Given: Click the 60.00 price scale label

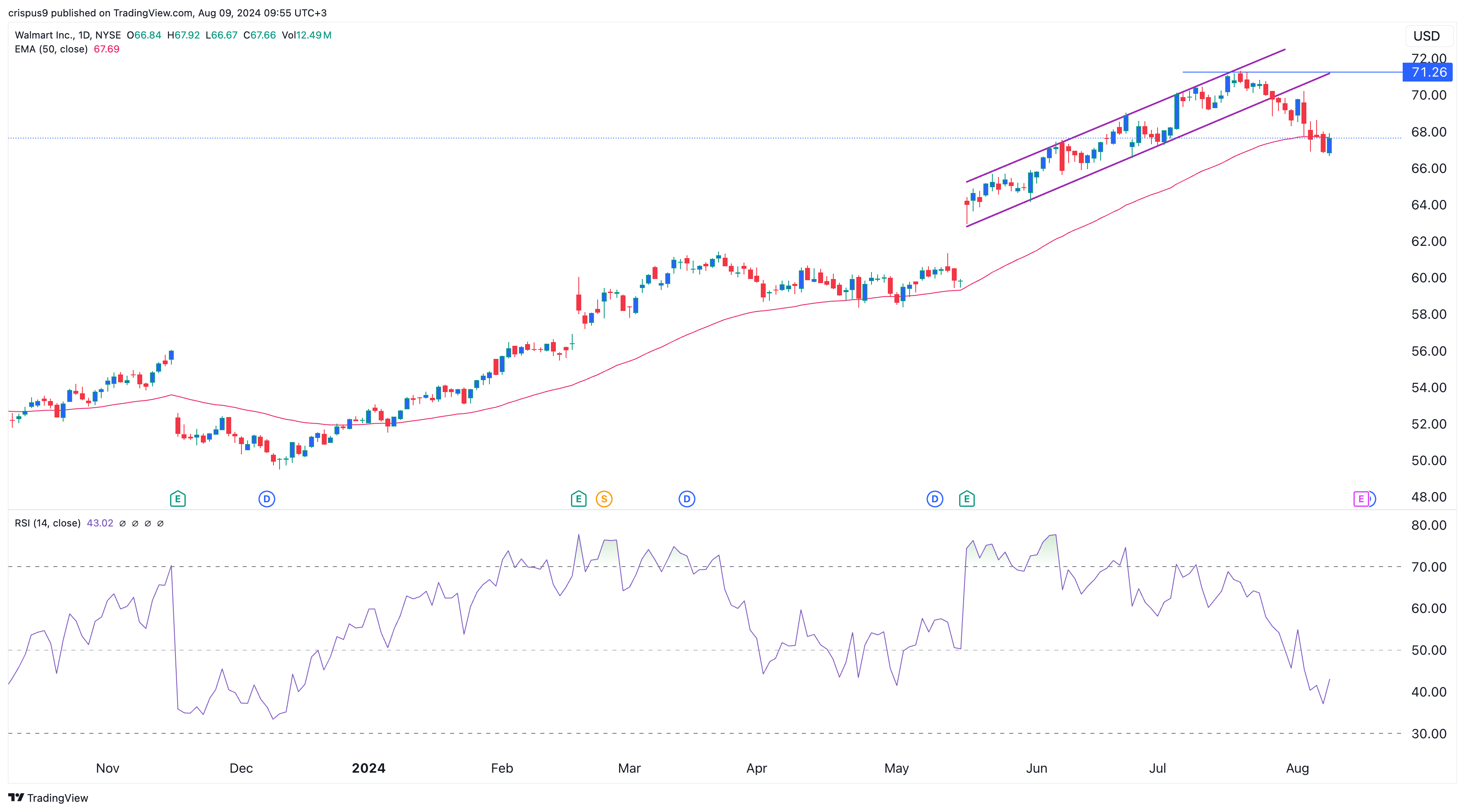Looking at the screenshot, I should click(1429, 278).
